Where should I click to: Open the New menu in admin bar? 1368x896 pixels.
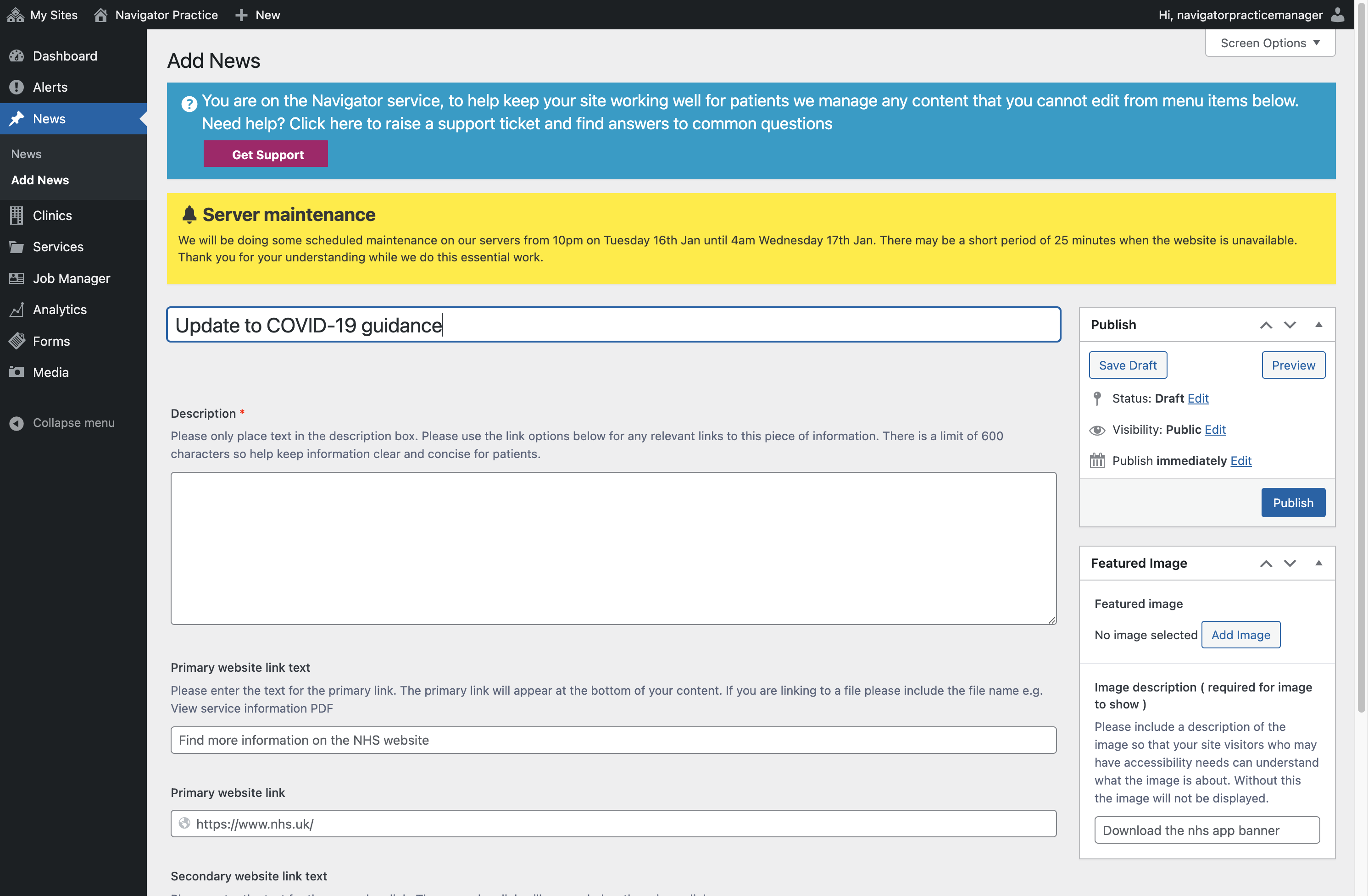(x=258, y=15)
